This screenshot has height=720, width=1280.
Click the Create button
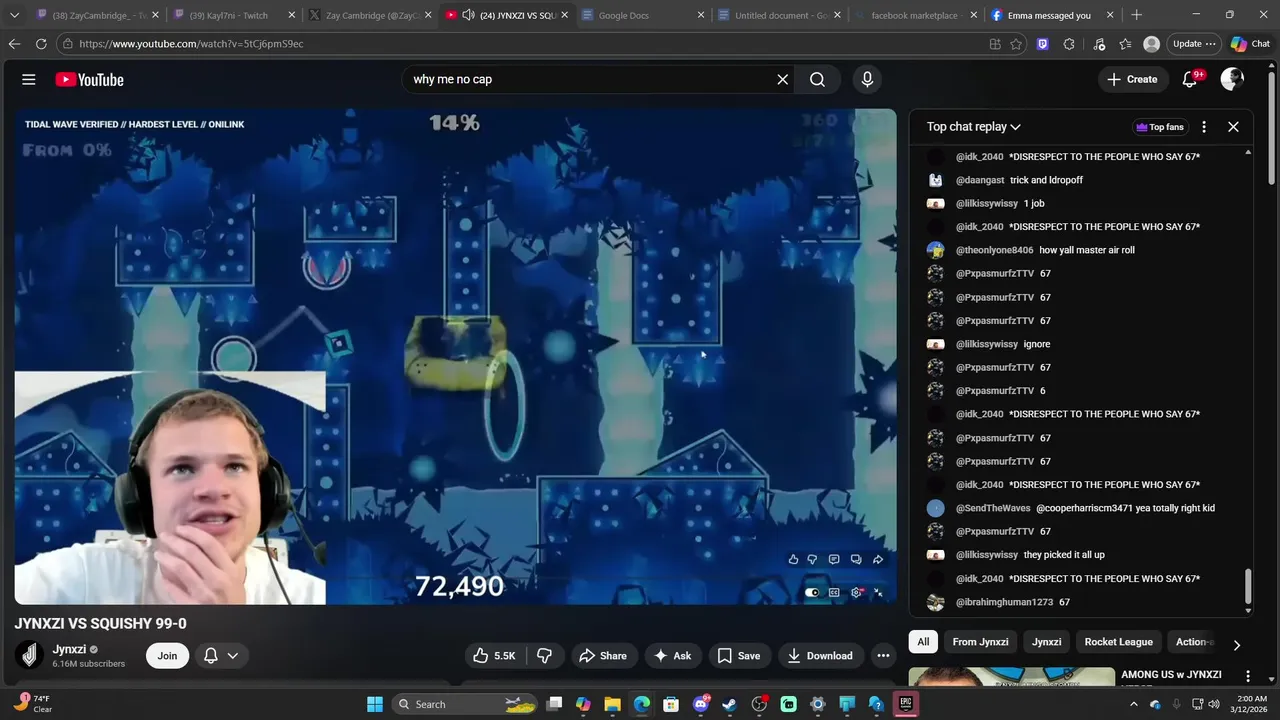click(x=1132, y=79)
